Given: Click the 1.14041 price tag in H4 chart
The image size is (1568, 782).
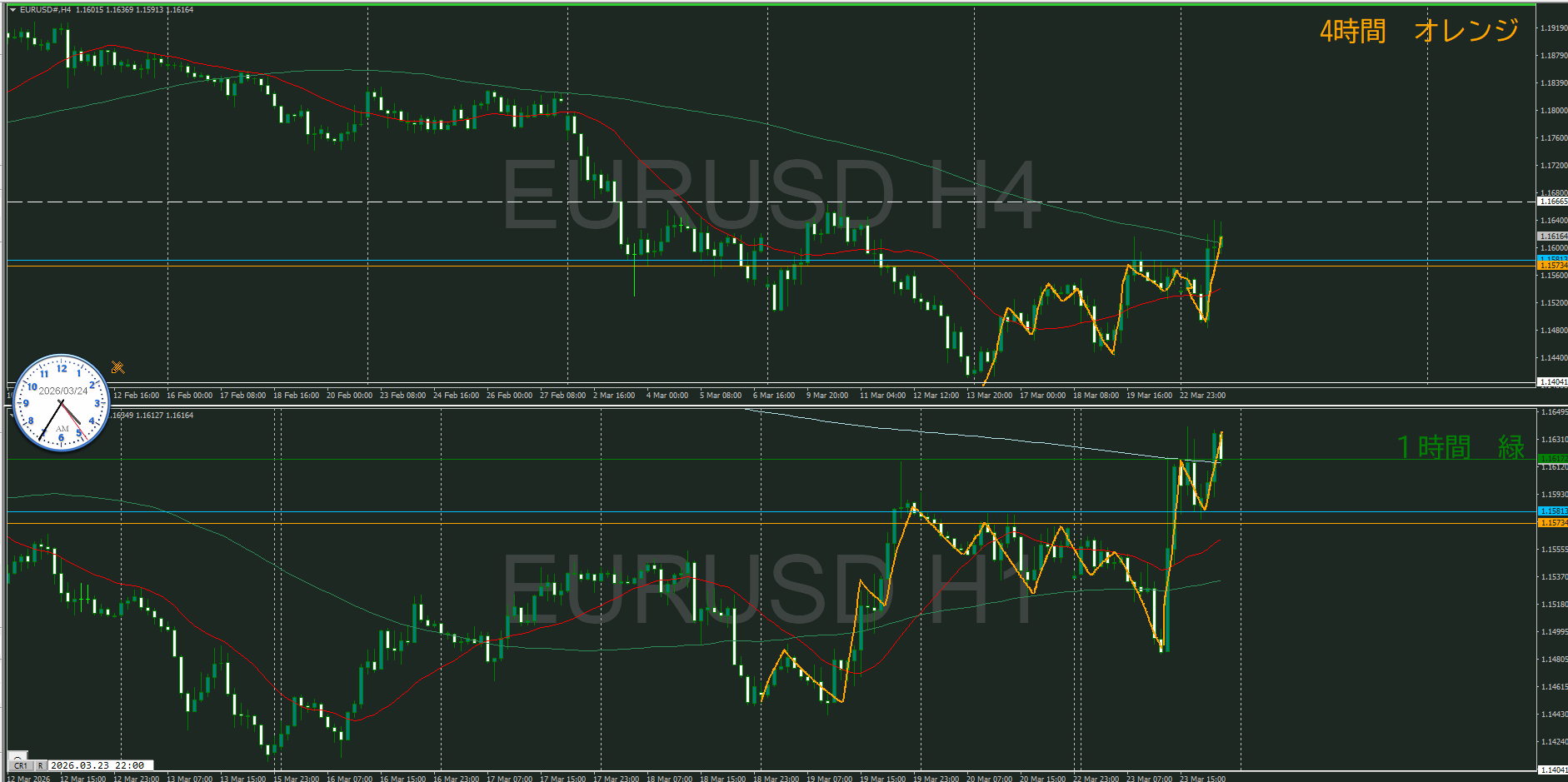Looking at the screenshot, I should point(1552,382).
